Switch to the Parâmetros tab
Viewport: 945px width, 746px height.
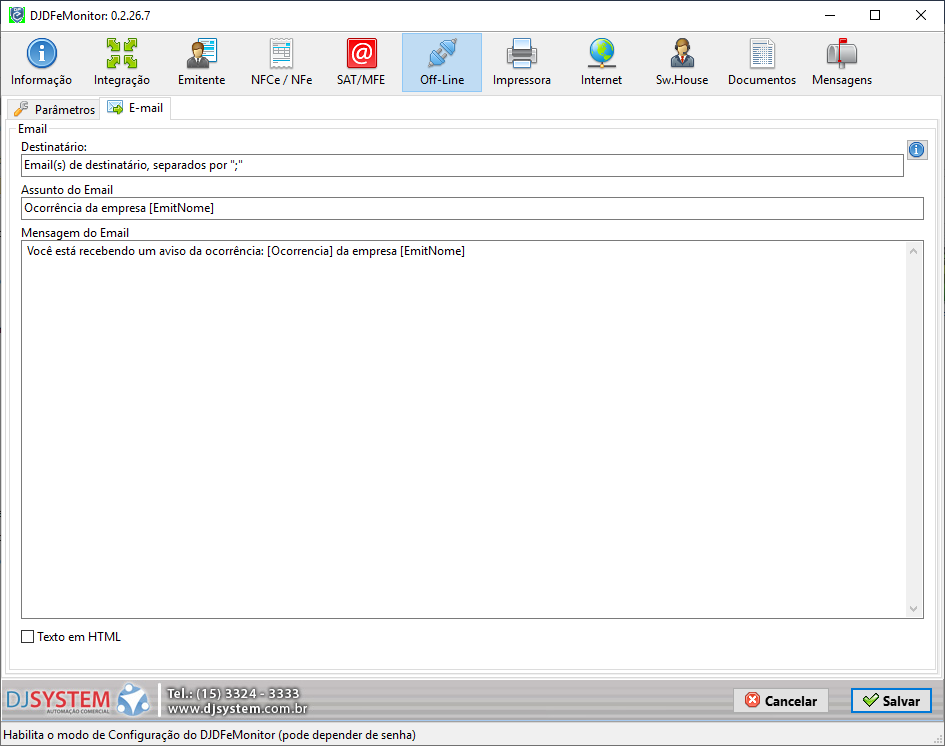click(x=54, y=109)
